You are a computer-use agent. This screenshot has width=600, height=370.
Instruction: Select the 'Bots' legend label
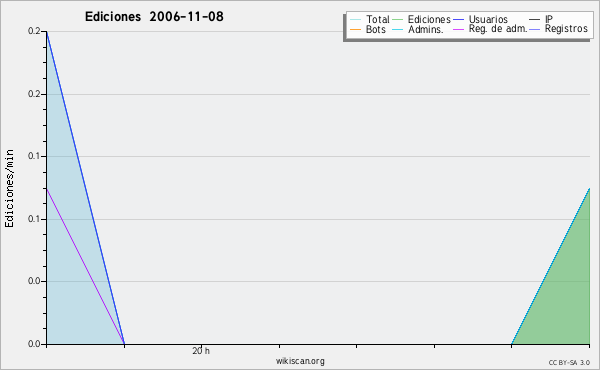376,29
